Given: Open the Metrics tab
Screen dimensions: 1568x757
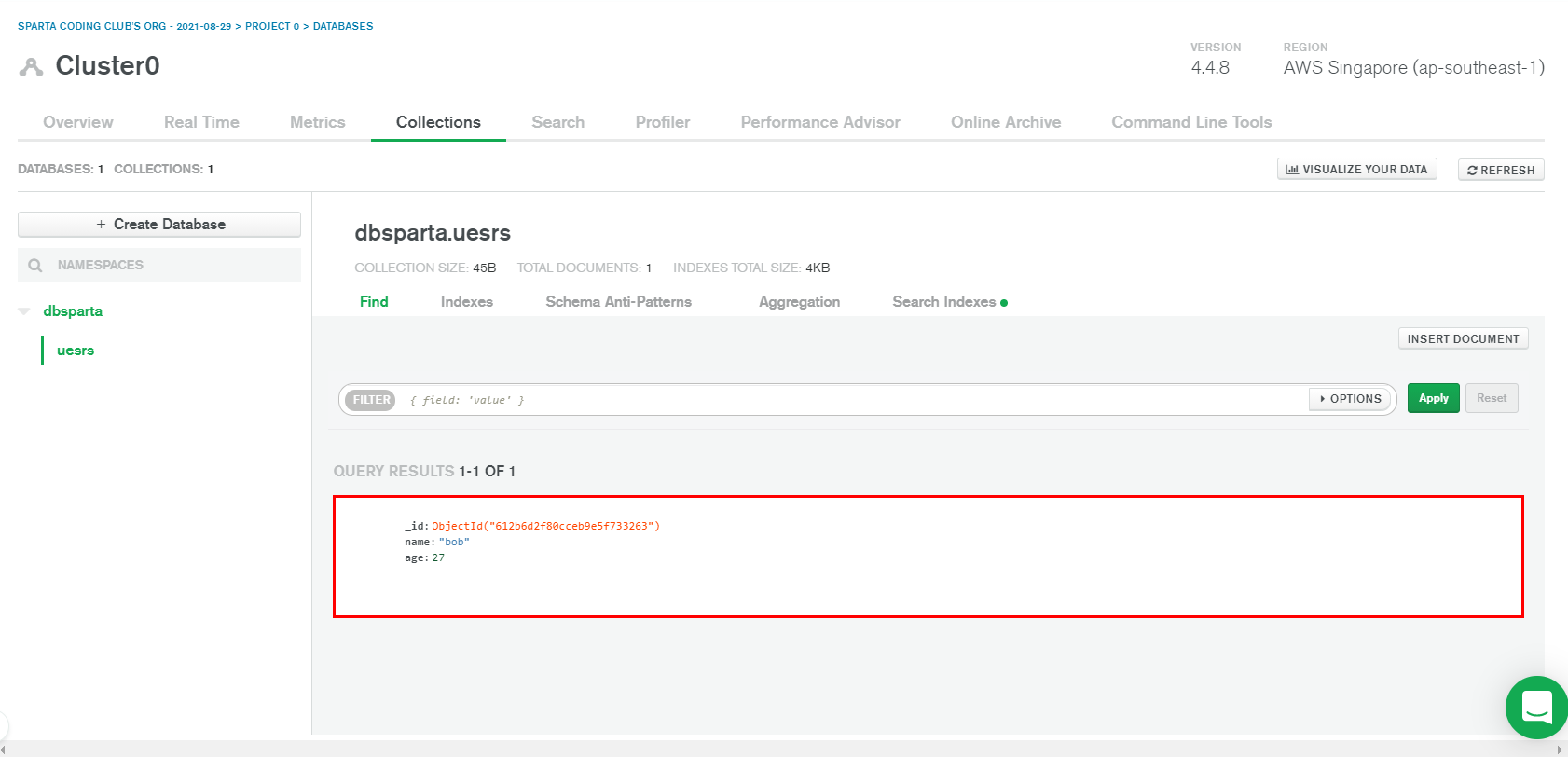Looking at the screenshot, I should pos(318,122).
